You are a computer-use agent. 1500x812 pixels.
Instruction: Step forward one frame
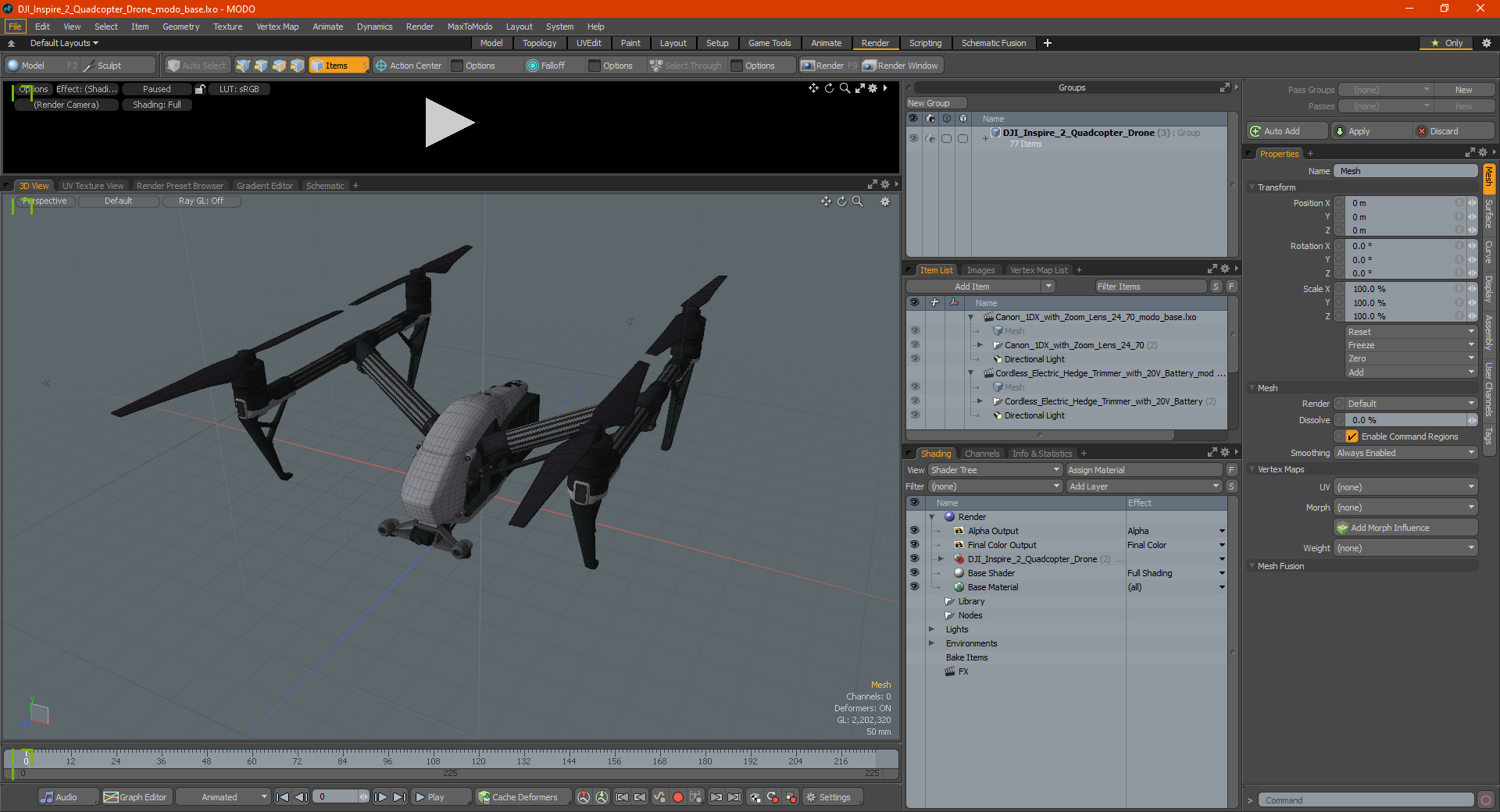click(x=380, y=797)
